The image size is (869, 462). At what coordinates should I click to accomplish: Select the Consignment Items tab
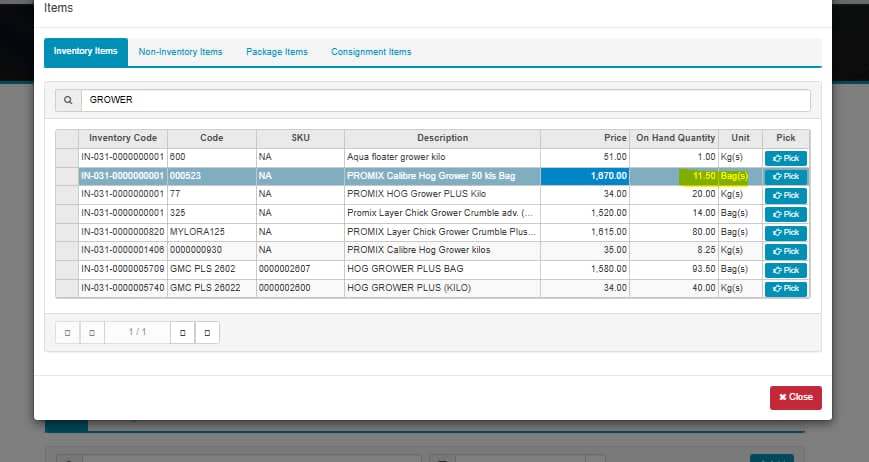[x=371, y=52]
